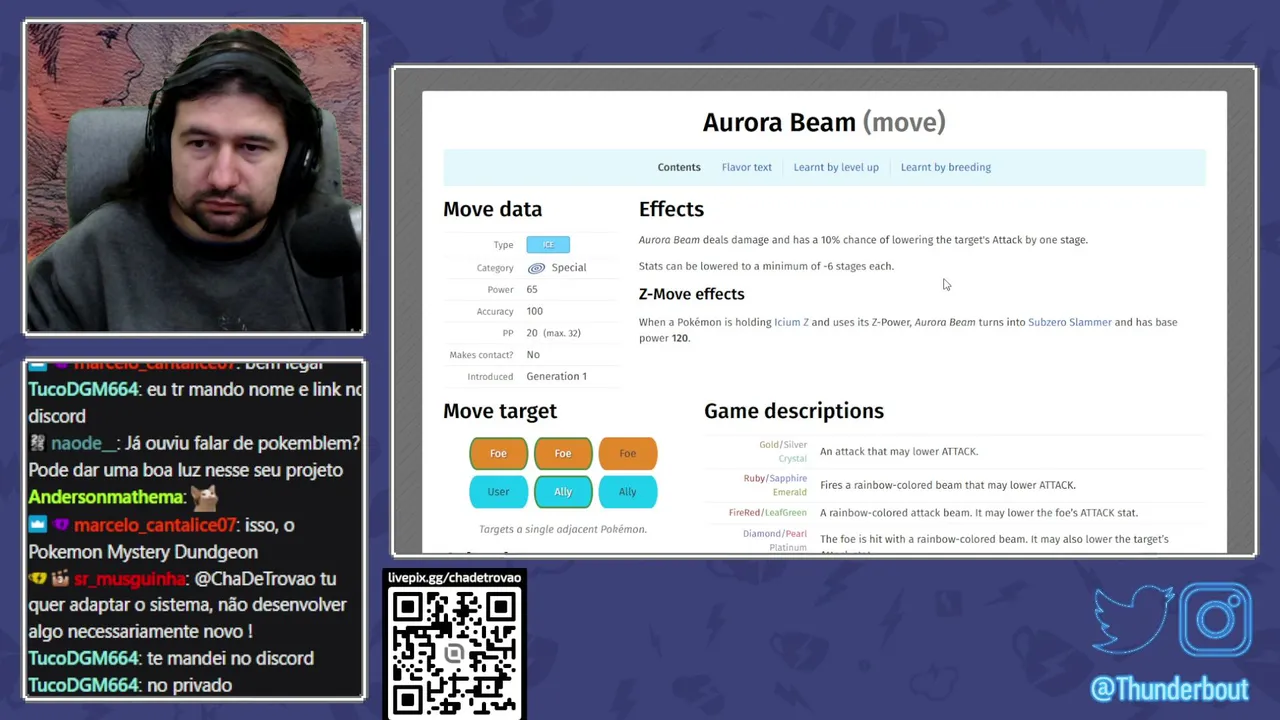Viewport: 1280px width, 720px height.
Task: Click the @ChaDeTrovao mention in chat
Action: [x=253, y=579]
